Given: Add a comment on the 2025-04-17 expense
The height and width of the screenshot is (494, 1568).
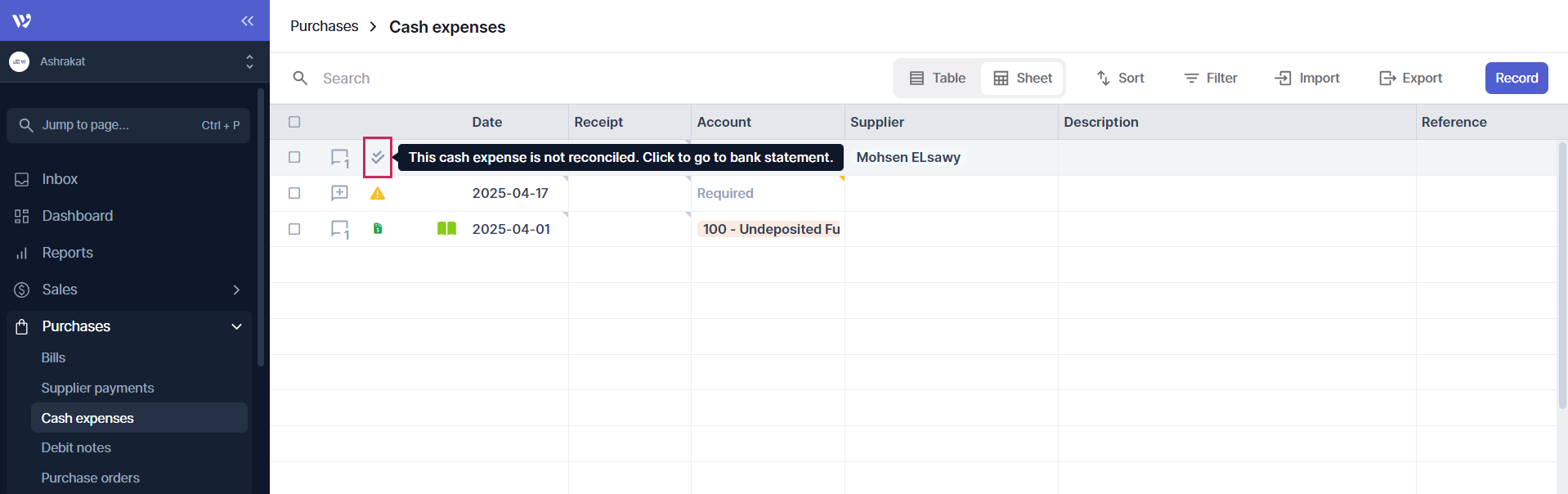Looking at the screenshot, I should [x=339, y=193].
